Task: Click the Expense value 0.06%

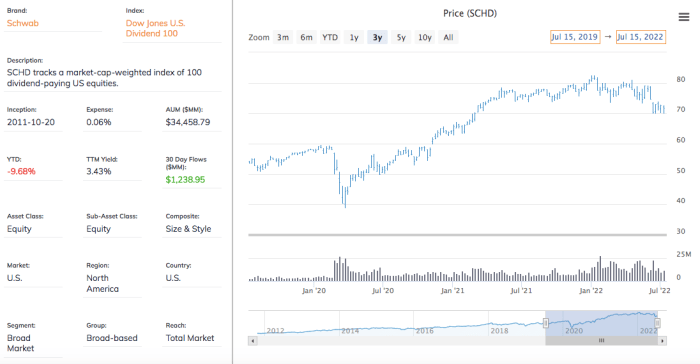Action: [99, 122]
